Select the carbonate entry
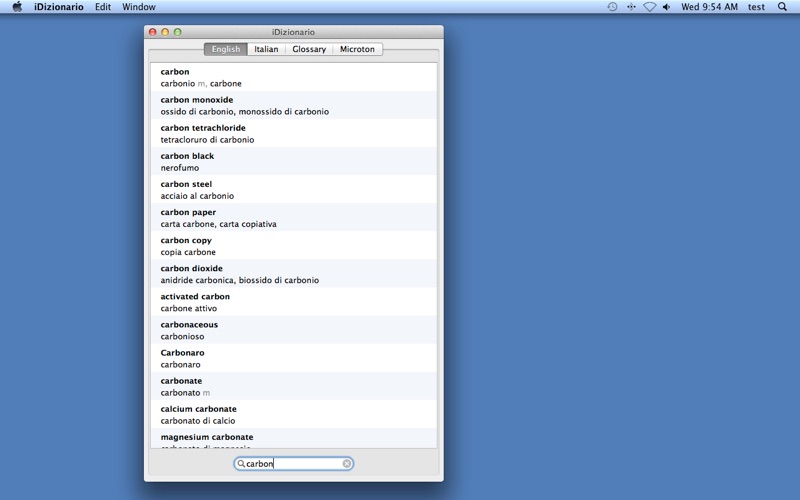The width and height of the screenshot is (800, 500). pos(294,386)
